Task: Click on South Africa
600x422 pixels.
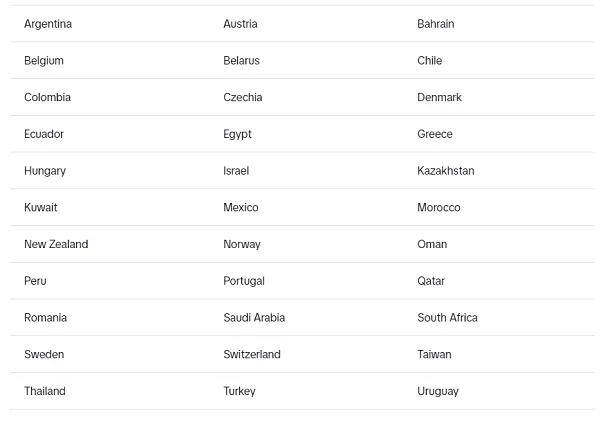Action: [x=447, y=318]
